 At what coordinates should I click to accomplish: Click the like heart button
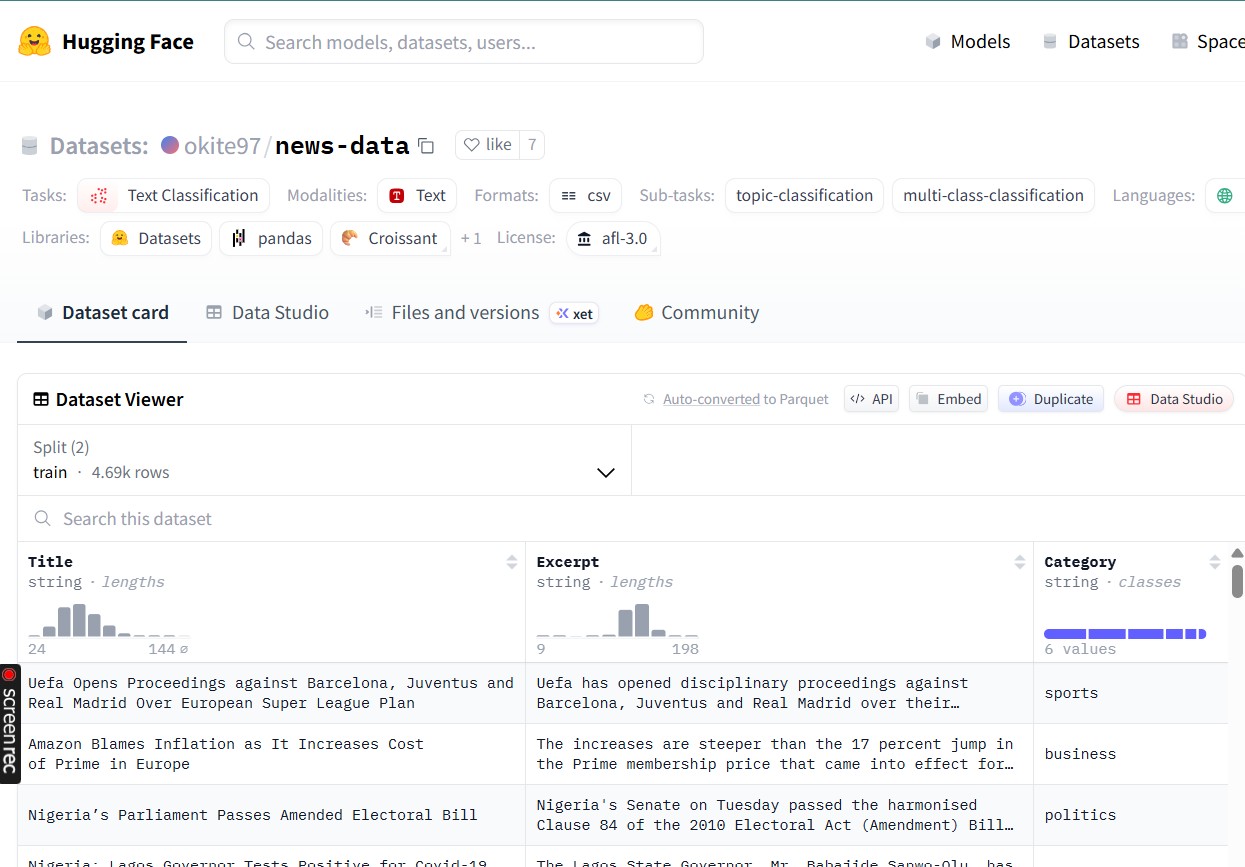pyautogui.click(x=488, y=145)
